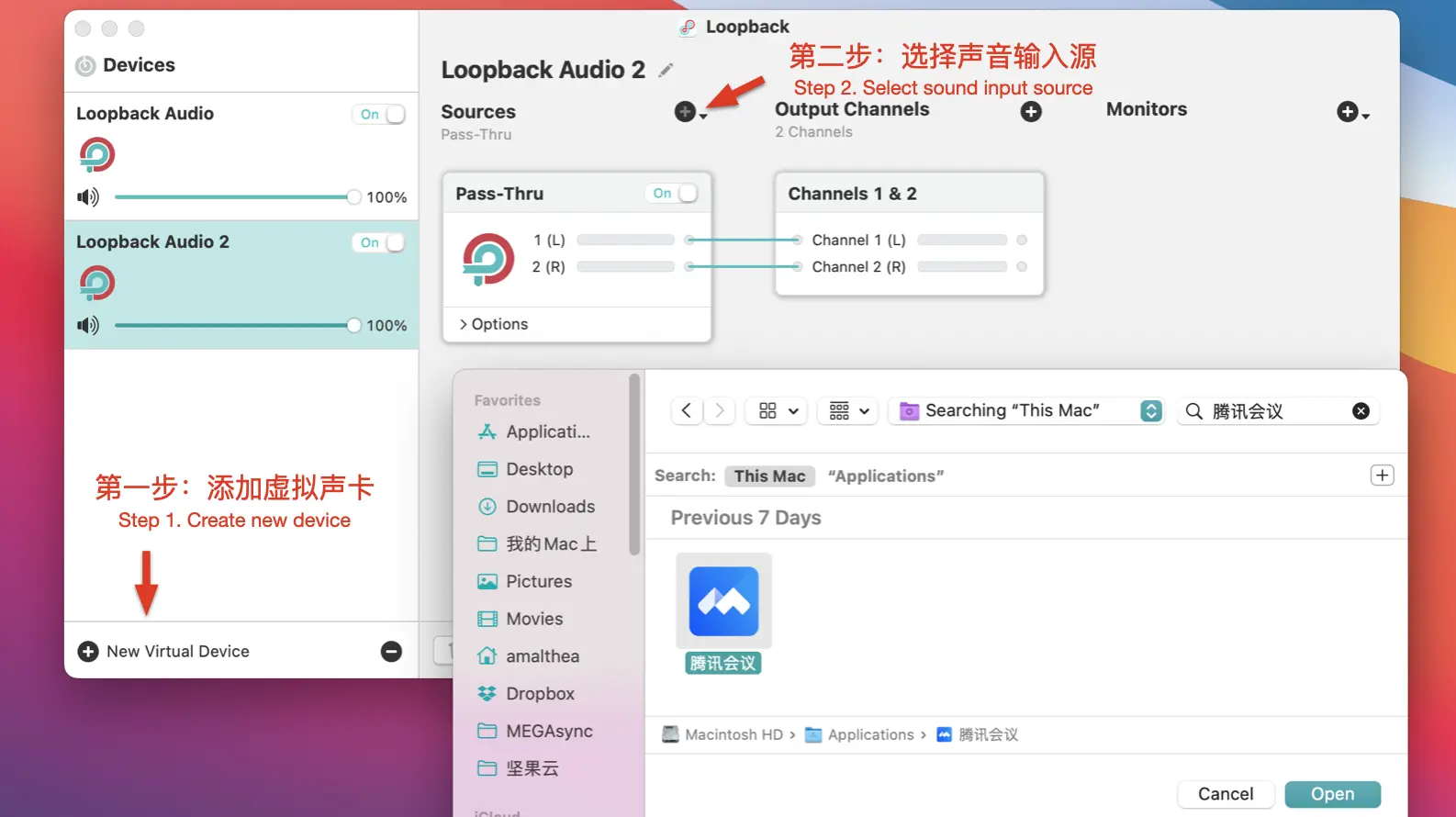
Task: Toggle Pass-Thru source On switch
Action: 672,193
